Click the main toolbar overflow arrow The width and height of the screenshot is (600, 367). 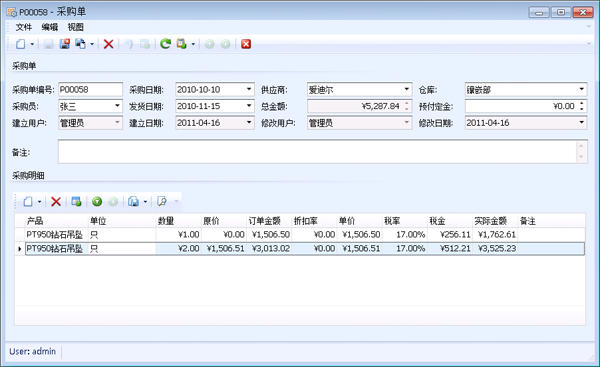coord(589,44)
